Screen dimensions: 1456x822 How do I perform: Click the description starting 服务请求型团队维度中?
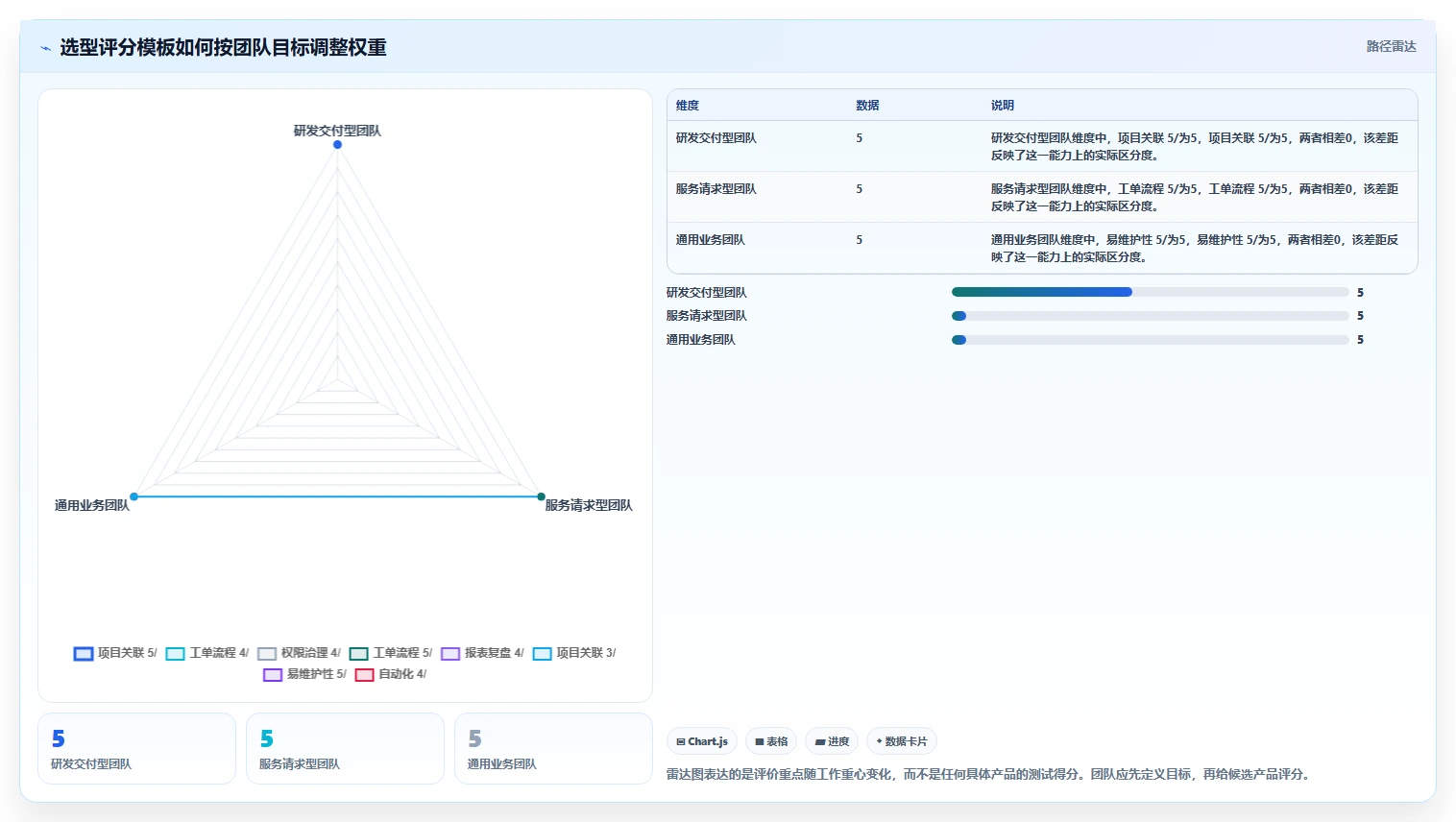point(1195,197)
